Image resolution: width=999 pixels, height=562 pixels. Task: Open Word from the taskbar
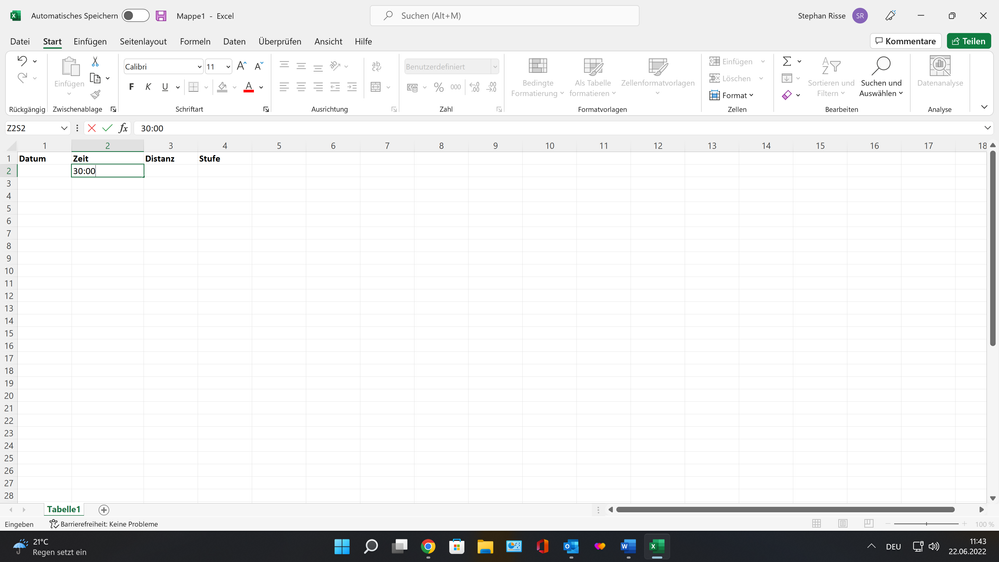(x=628, y=546)
